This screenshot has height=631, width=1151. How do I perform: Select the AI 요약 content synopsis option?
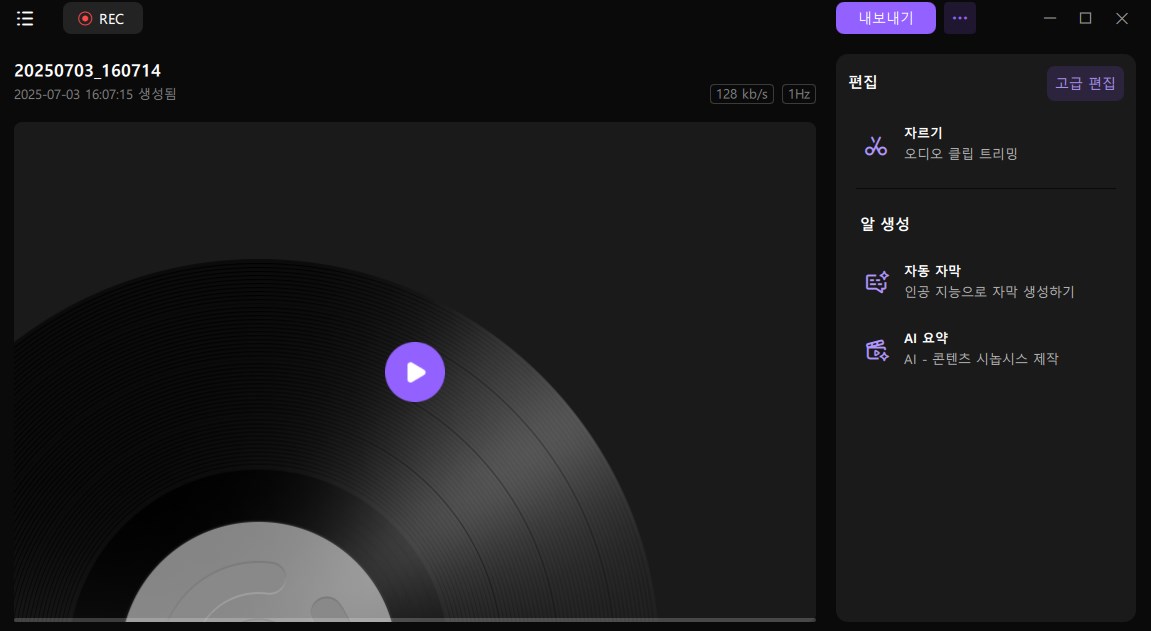pyautogui.click(x=980, y=349)
